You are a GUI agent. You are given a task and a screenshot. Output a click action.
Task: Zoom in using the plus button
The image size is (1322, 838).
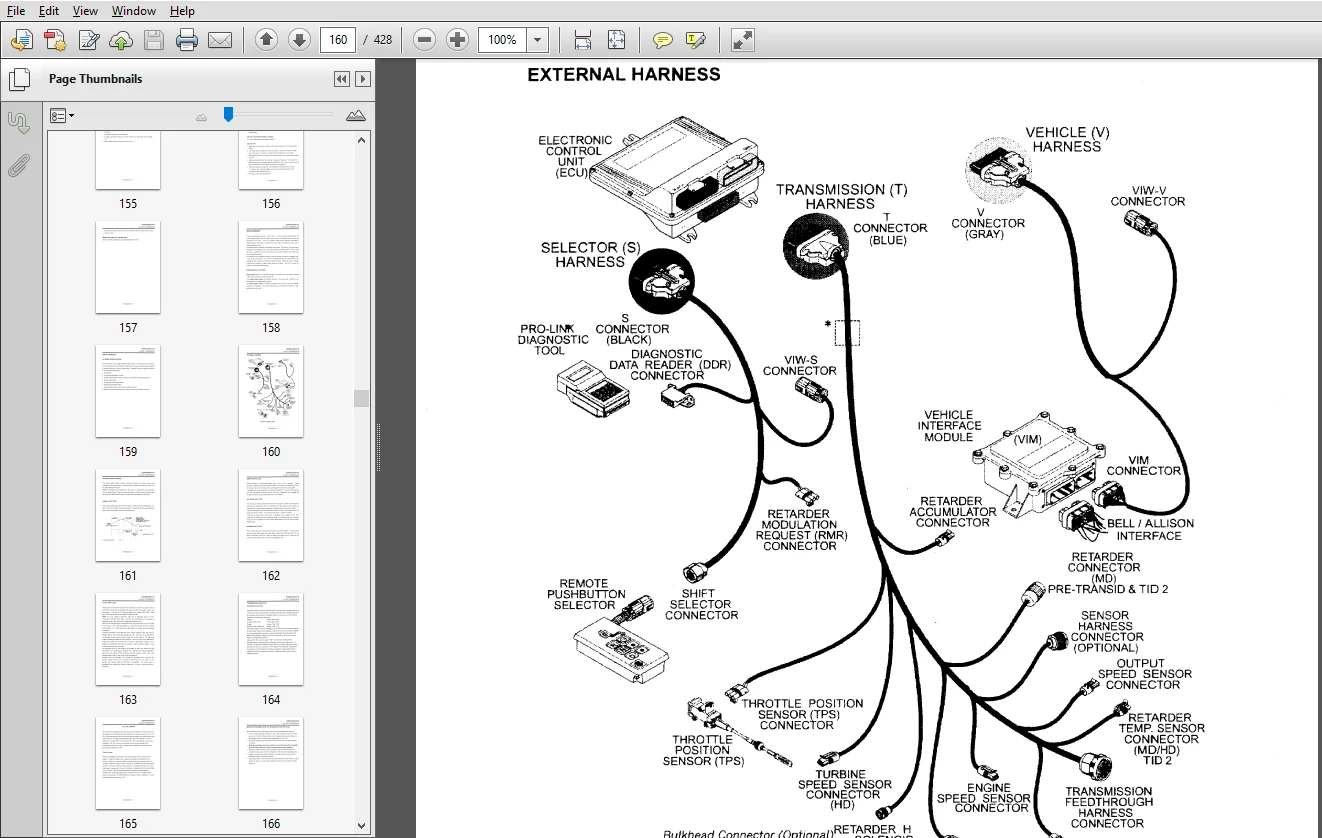click(x=457, y=40)
